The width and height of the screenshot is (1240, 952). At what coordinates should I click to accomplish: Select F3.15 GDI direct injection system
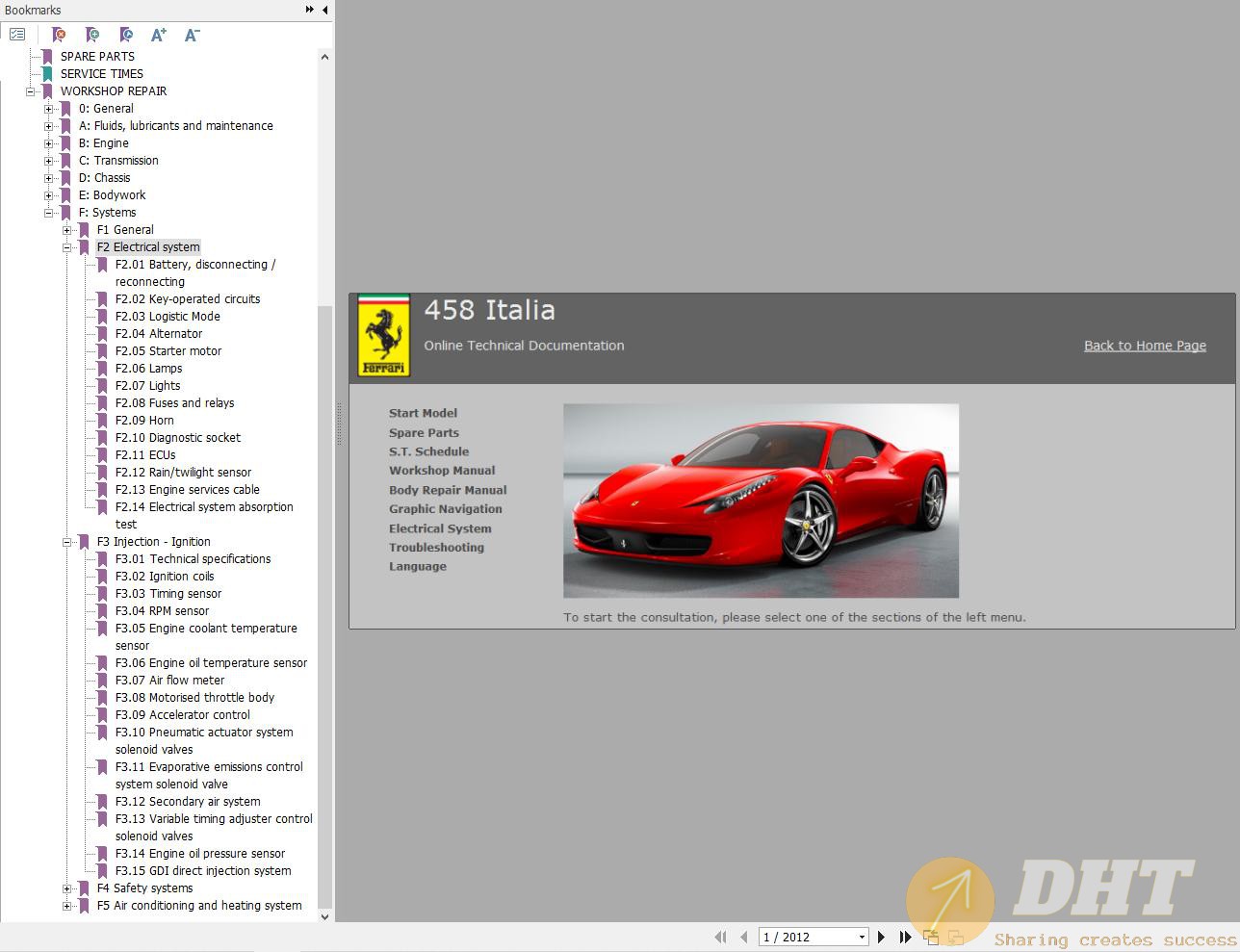203,871
